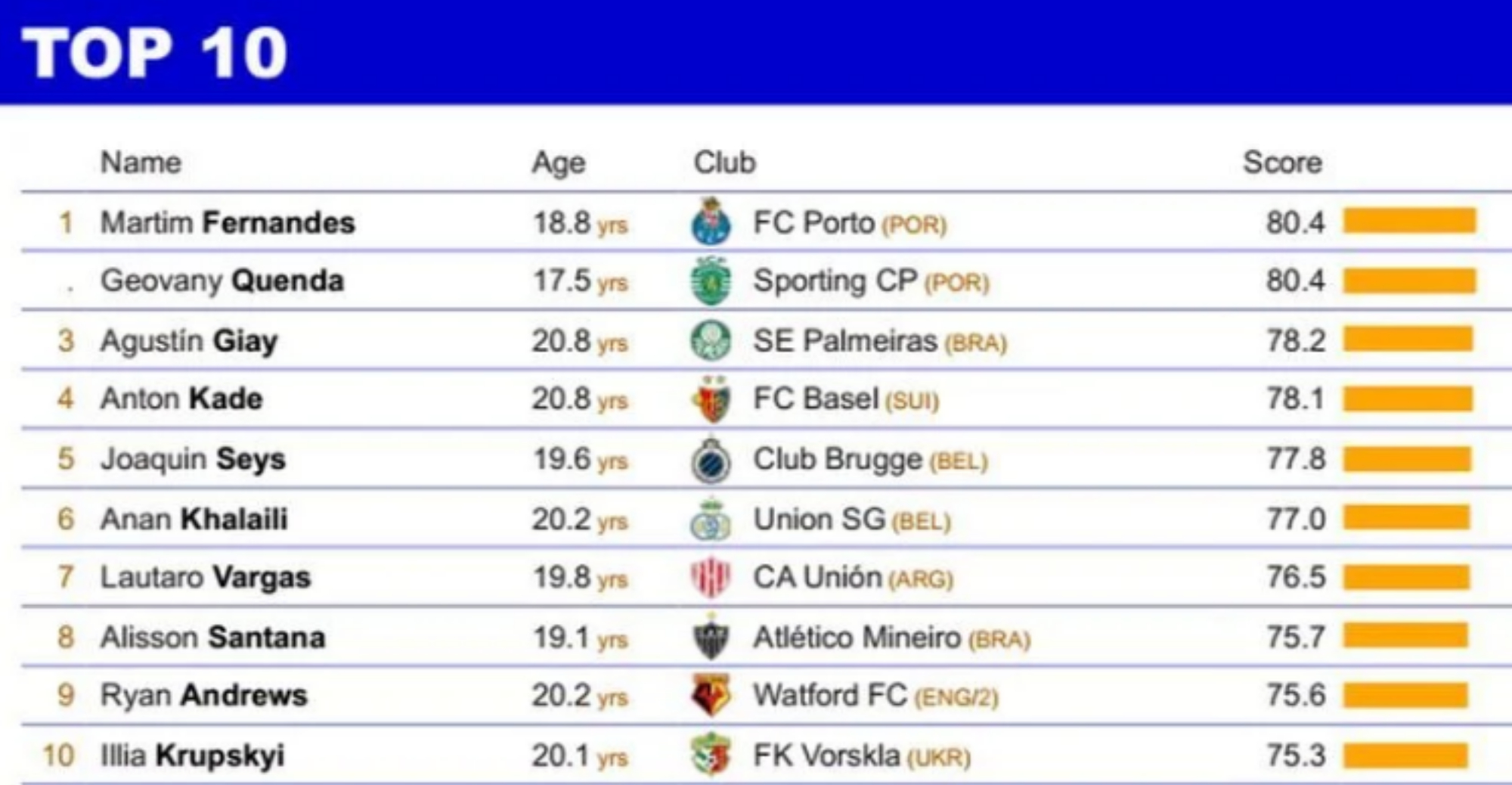Open player Geovany Quenda

(x=222, y=281)
